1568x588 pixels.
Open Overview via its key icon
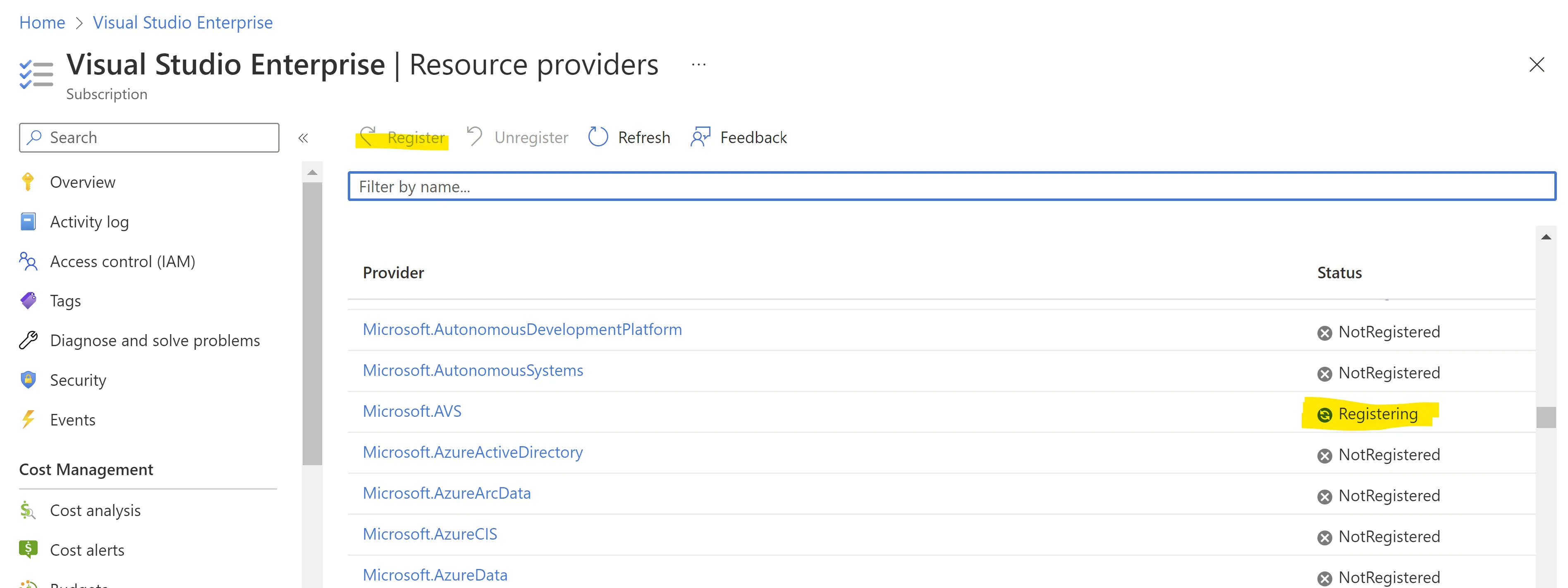(x=28, y=182)
